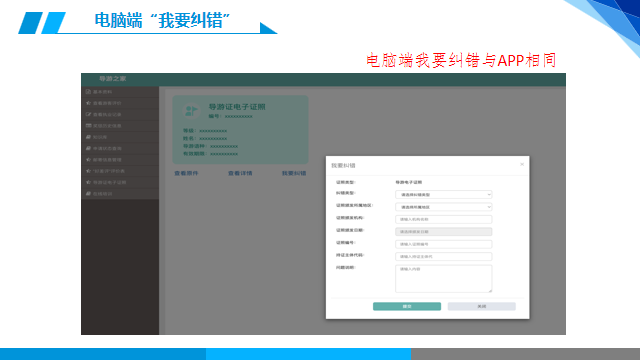
Task: Click the 我要纠错 link below the card
Action: click(294, 173)
